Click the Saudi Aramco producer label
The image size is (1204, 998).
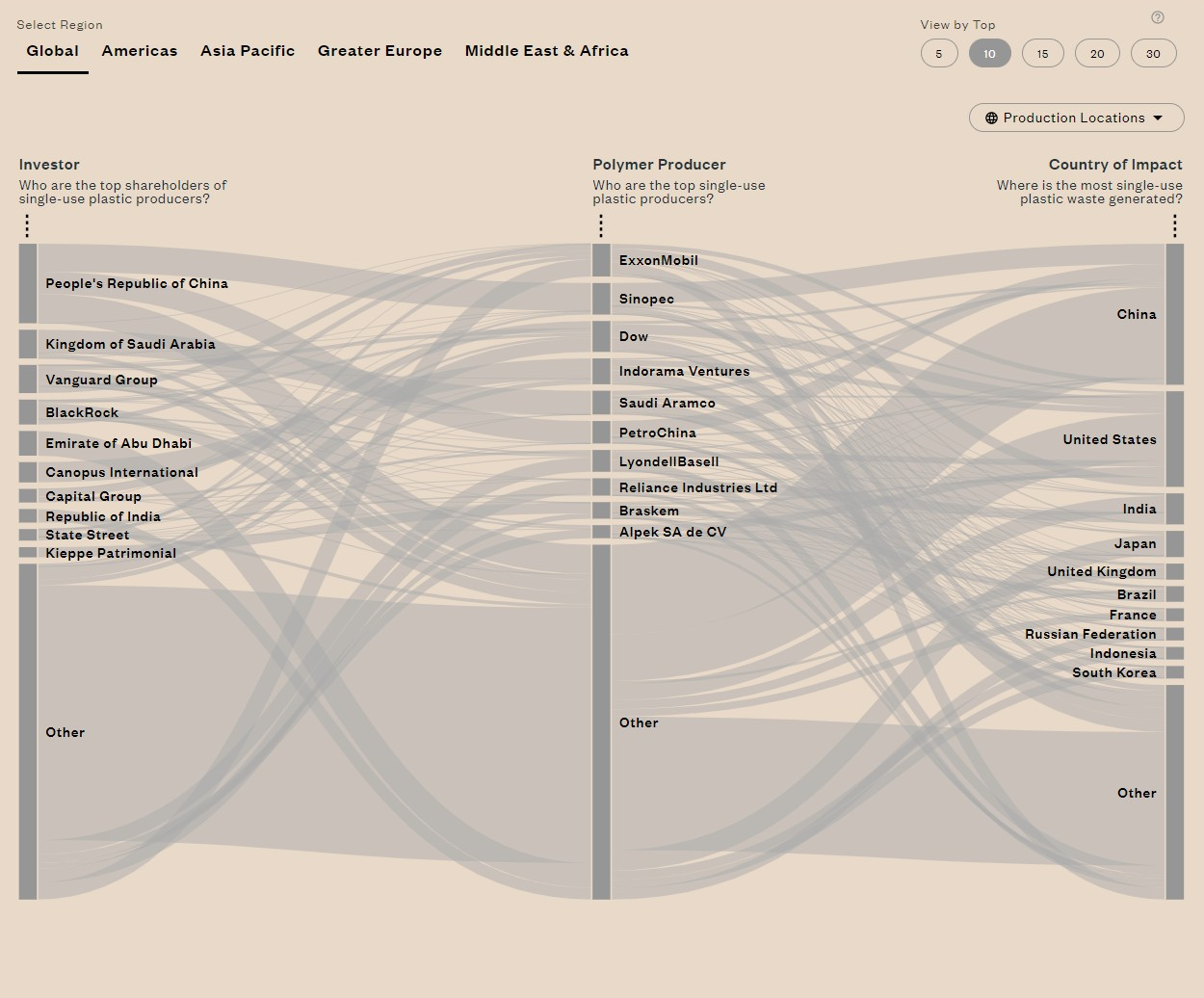(667, 403)
